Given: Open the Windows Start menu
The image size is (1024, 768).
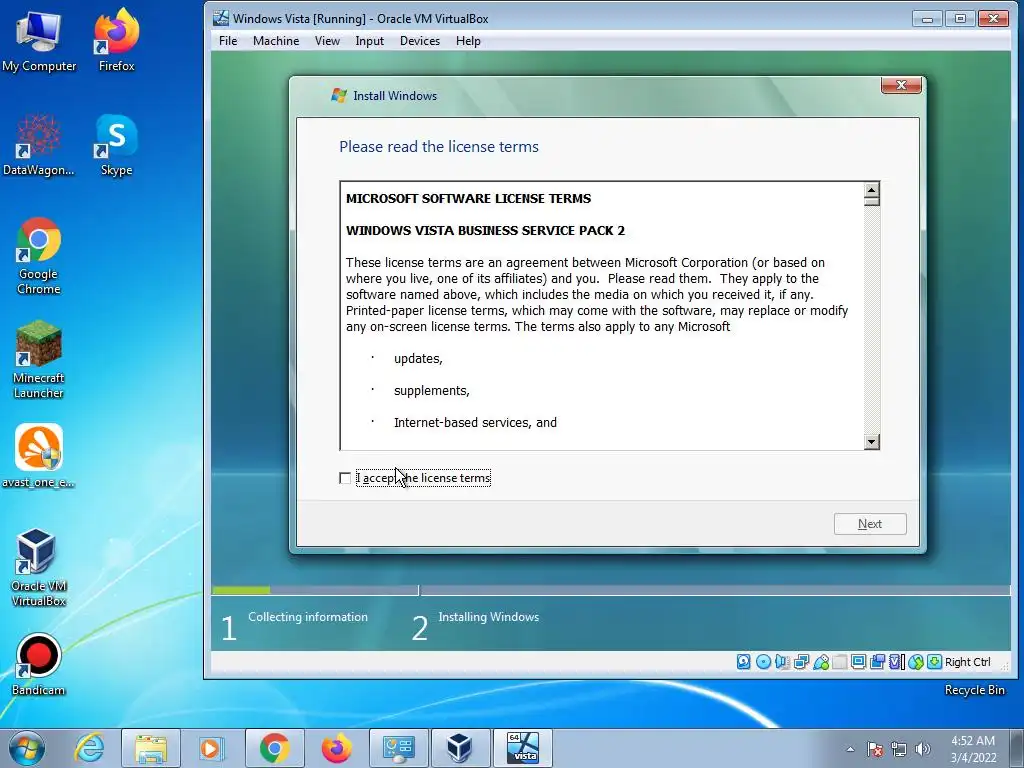Looking at the screenshot, I should (x=26, y=748).
